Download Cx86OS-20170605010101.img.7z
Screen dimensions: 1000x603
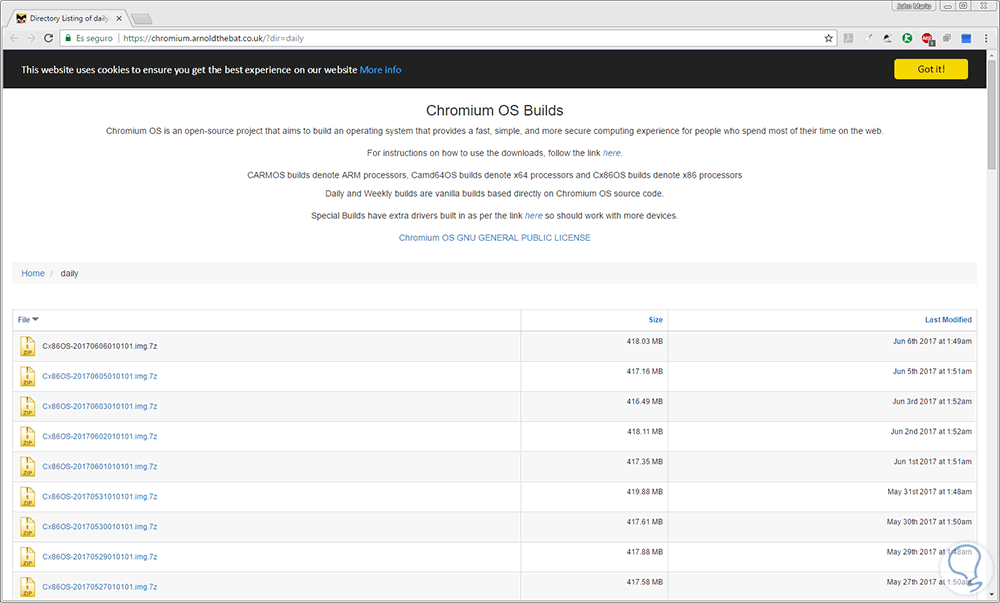tap(99, 376)
